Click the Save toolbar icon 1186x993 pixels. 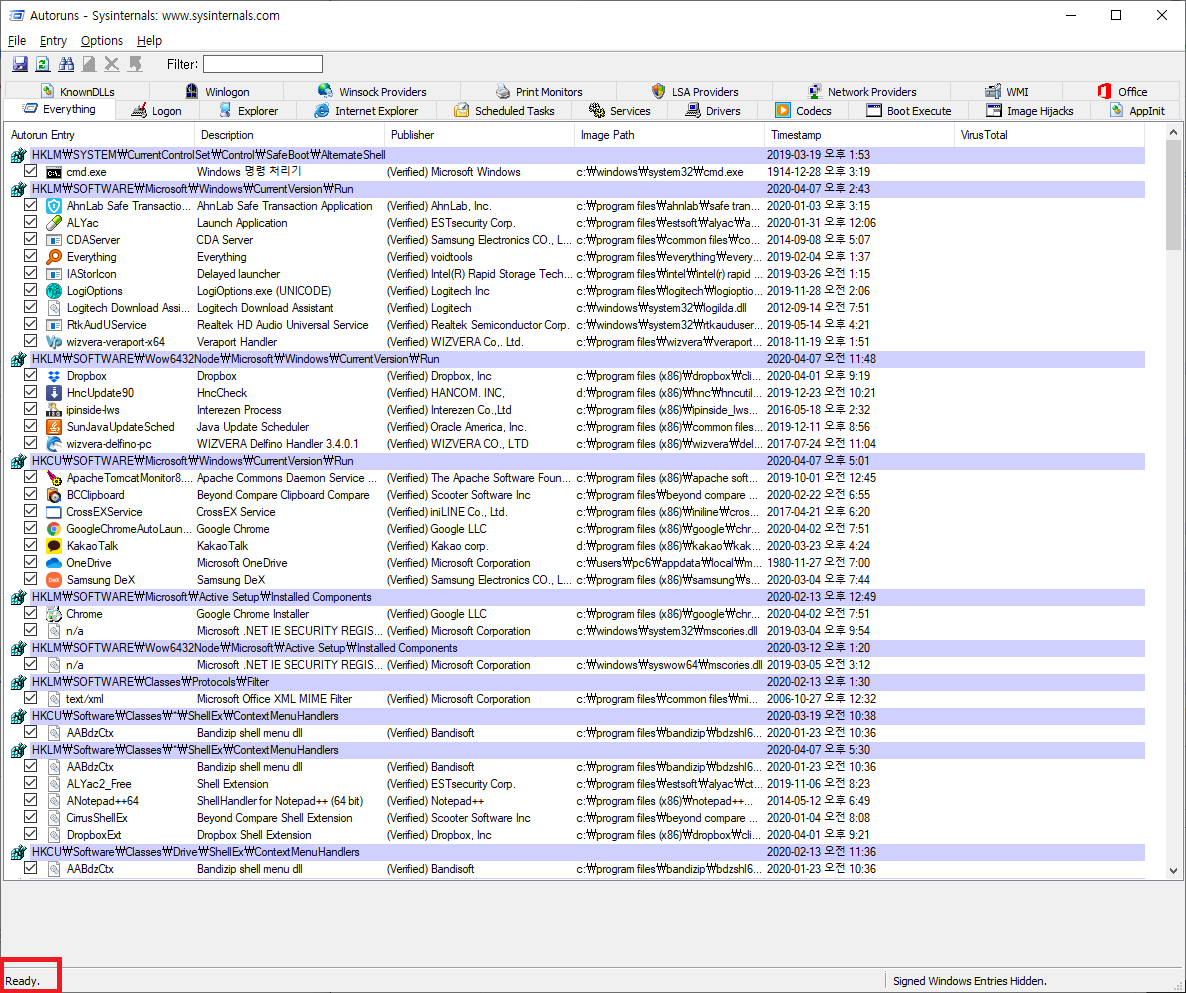point(20,64)
